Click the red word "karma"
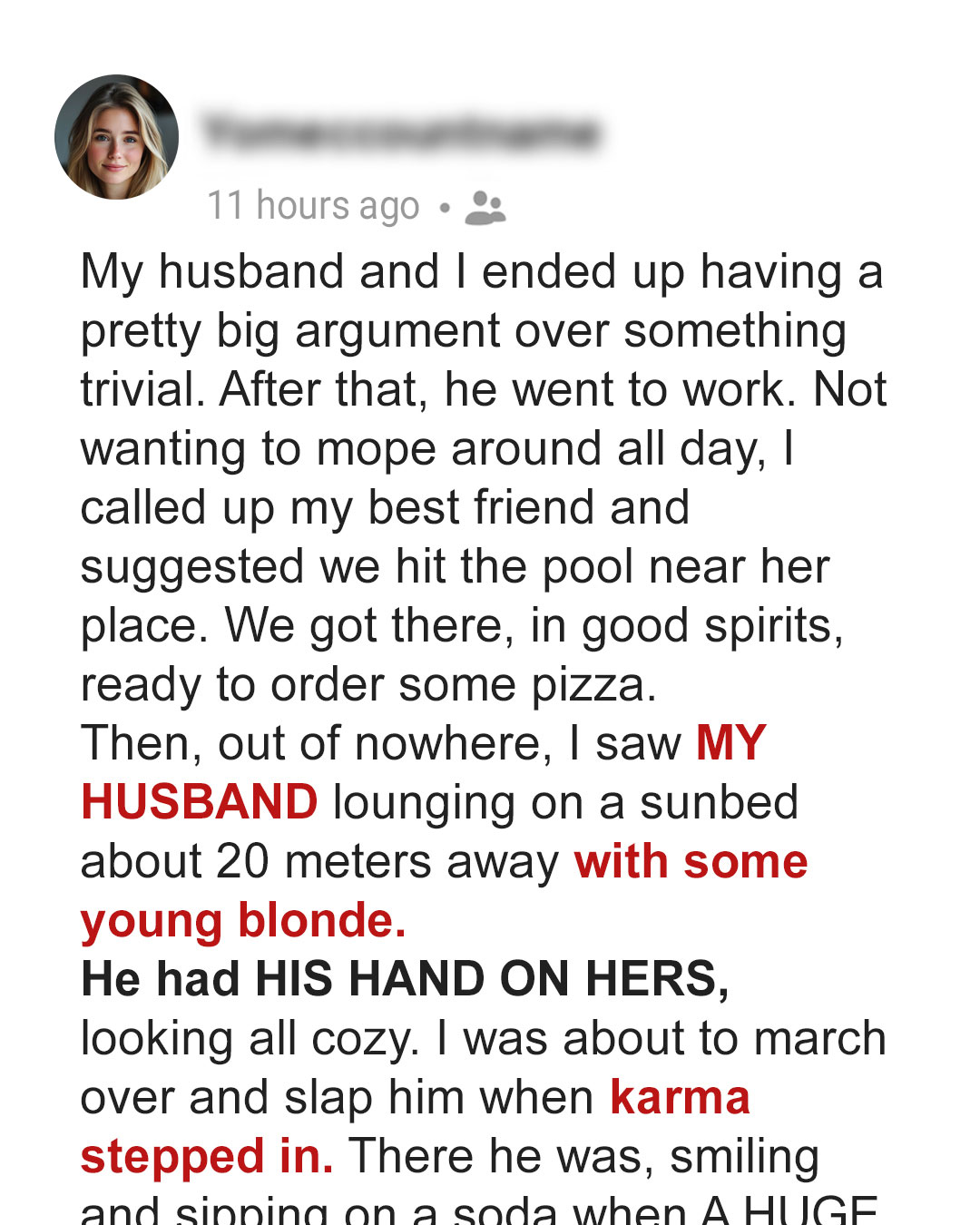This screenshot has height=1225, width=980. [x=681, y=1097]
